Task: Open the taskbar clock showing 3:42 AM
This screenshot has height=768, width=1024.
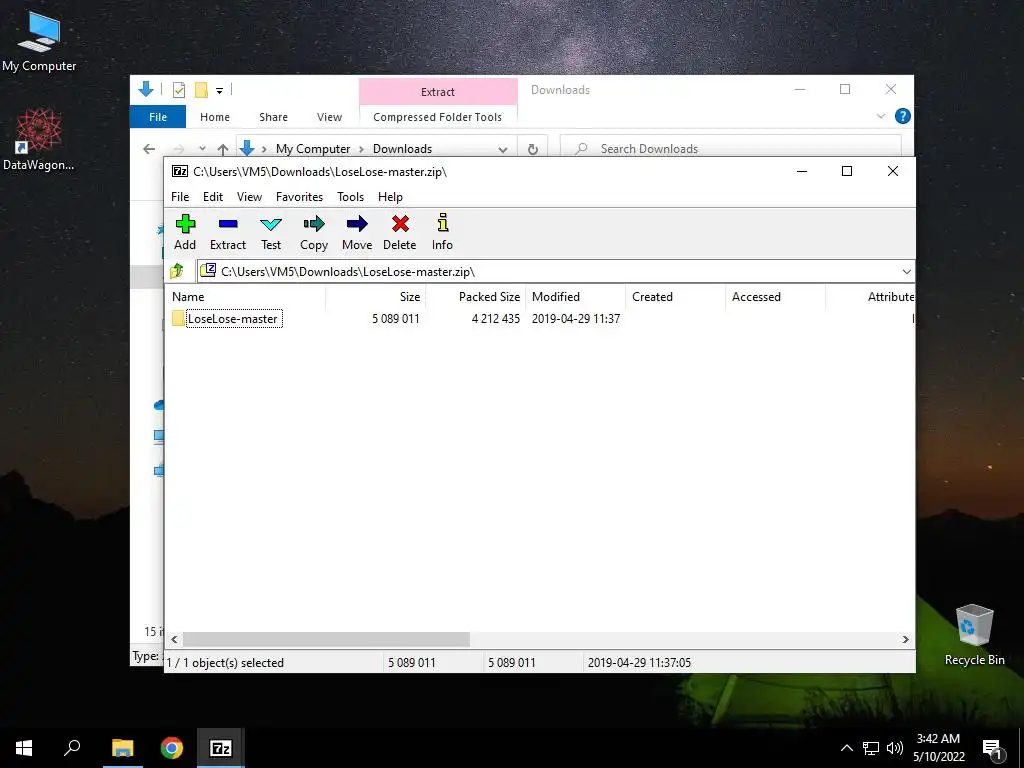Action: pos(938,748)
